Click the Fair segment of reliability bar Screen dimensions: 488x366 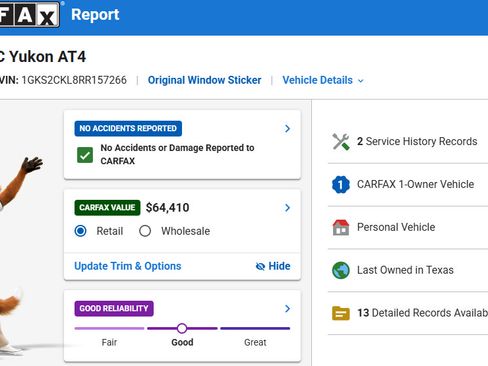click(x=109, y=328)
